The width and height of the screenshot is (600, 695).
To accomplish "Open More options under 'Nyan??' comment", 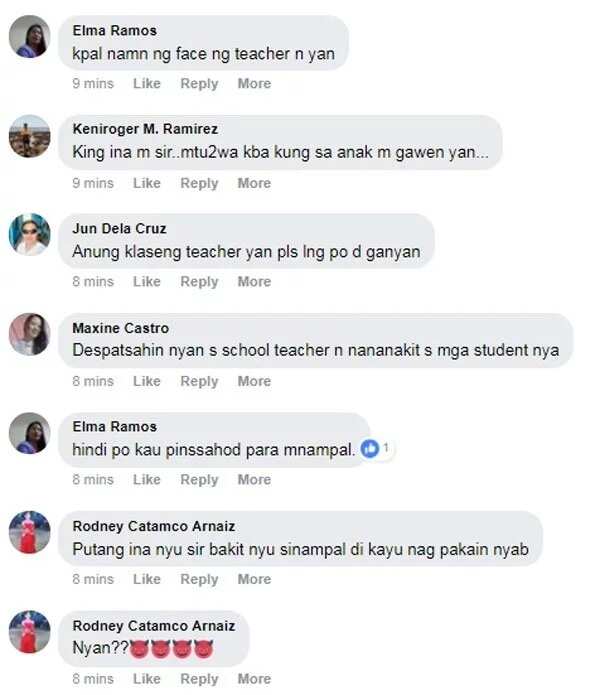I will tap(254, 679).
